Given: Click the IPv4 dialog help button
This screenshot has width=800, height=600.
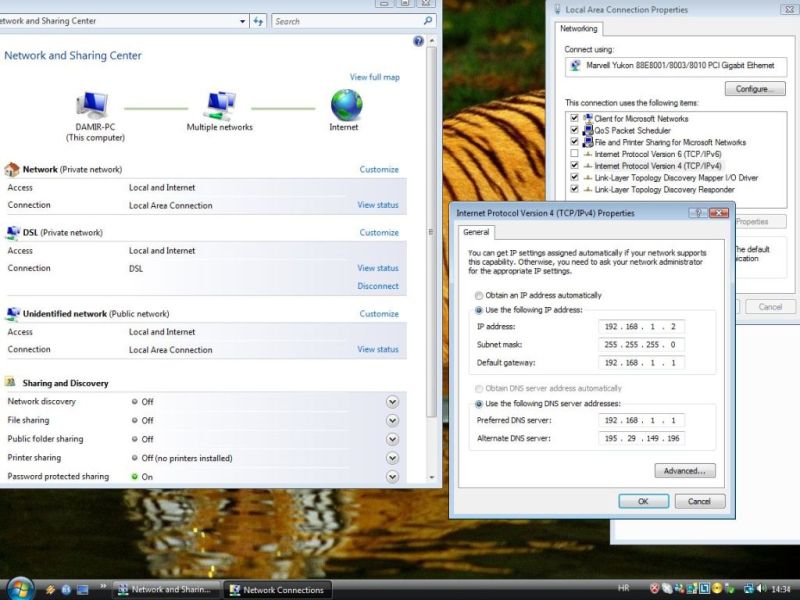Looking at the screenshot, I should 698,213.
